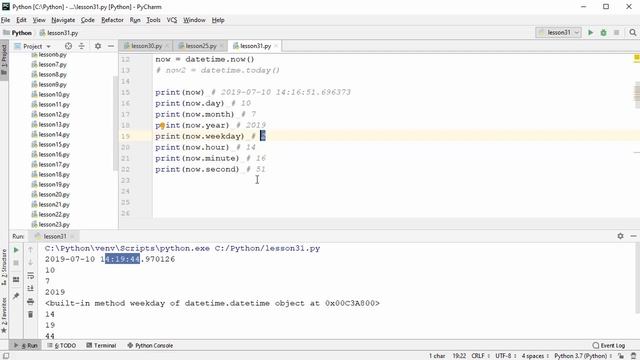Open the Structure vertical tool window tab
640x360 pixels.
coord(4,267)
